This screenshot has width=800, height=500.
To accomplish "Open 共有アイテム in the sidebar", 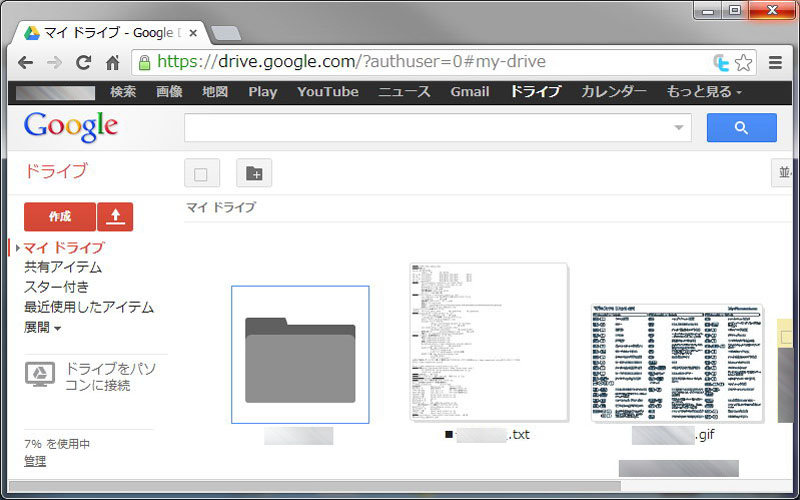I will click(x=63, y=267).
